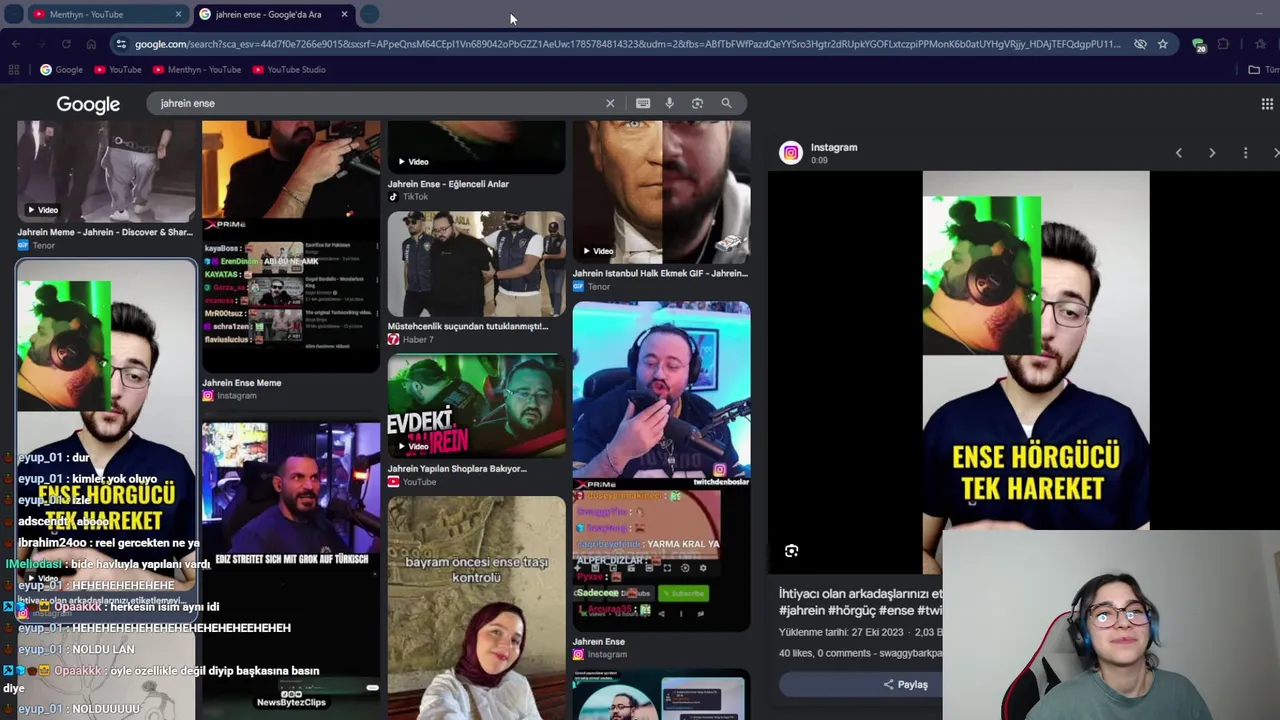Open the bayram öncesi ense traşı thumbnail

(x=476, y=608)
